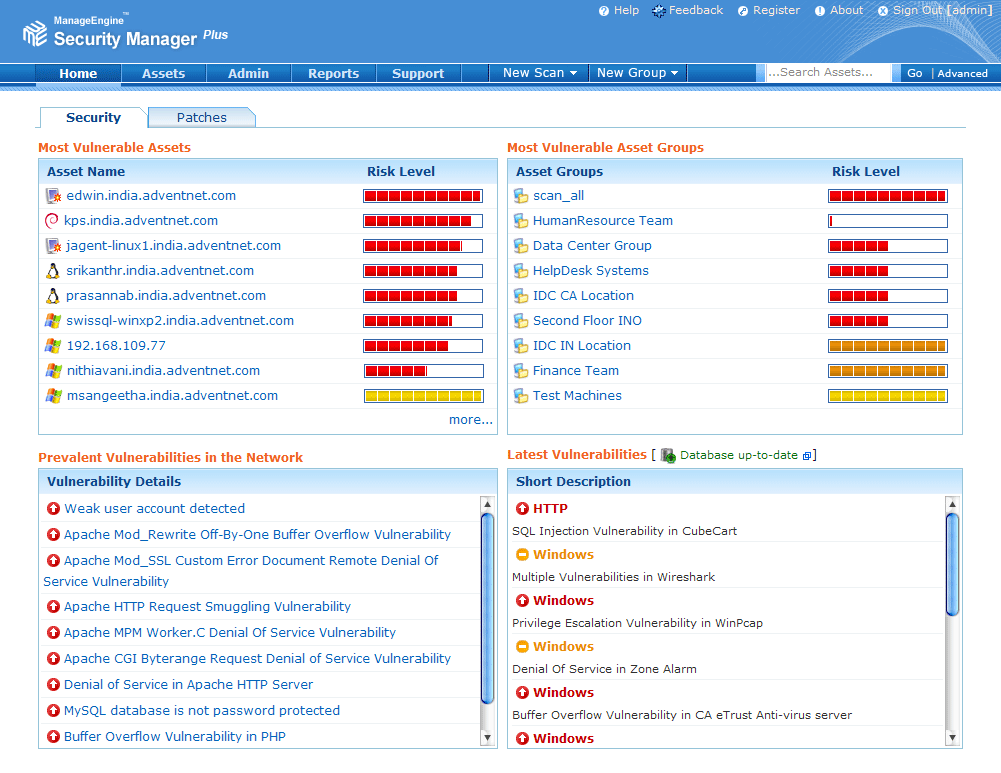Open the Assets menu tab
Viewport: 1001px width, 773px height.
(163, 73)
